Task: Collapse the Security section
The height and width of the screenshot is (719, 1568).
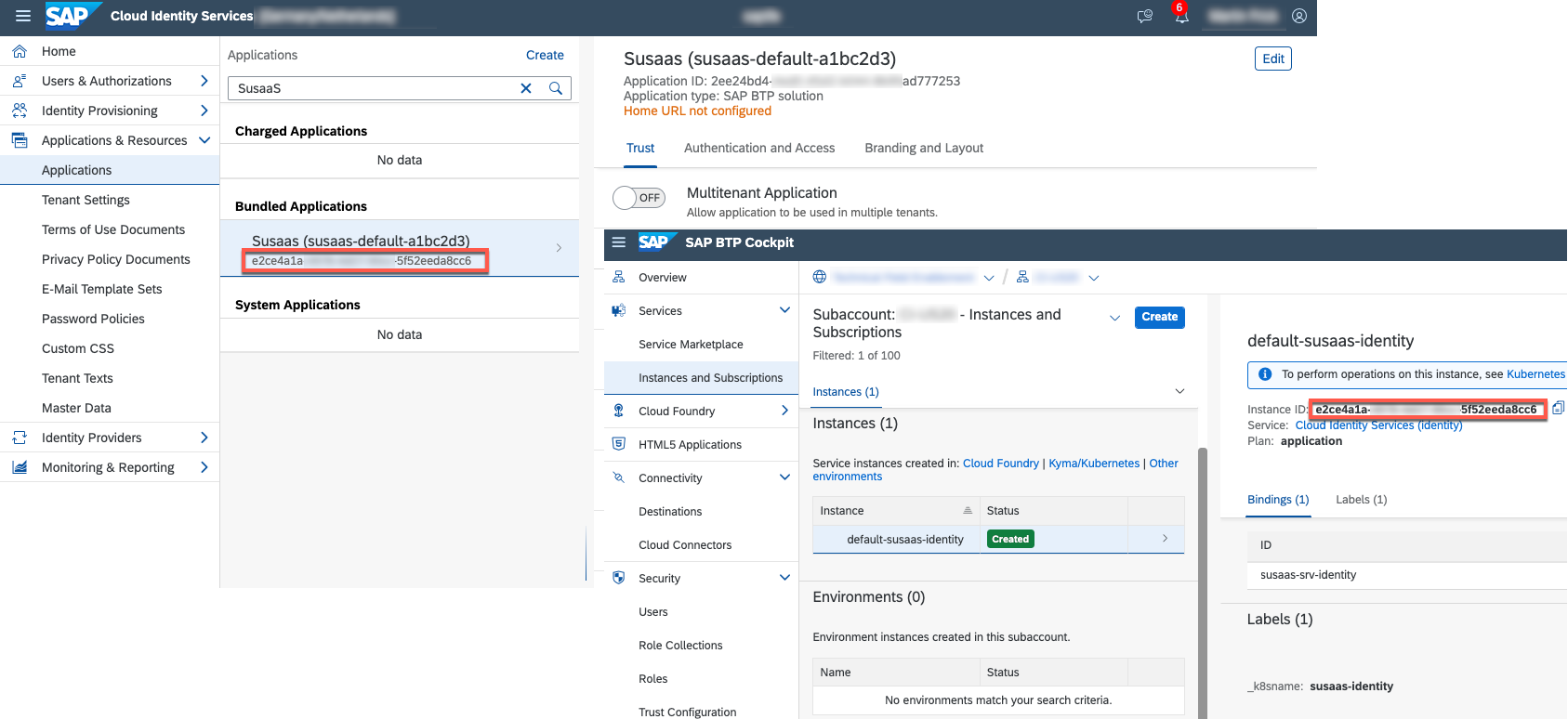Action: pyautogui.click(x=784, y=578)
